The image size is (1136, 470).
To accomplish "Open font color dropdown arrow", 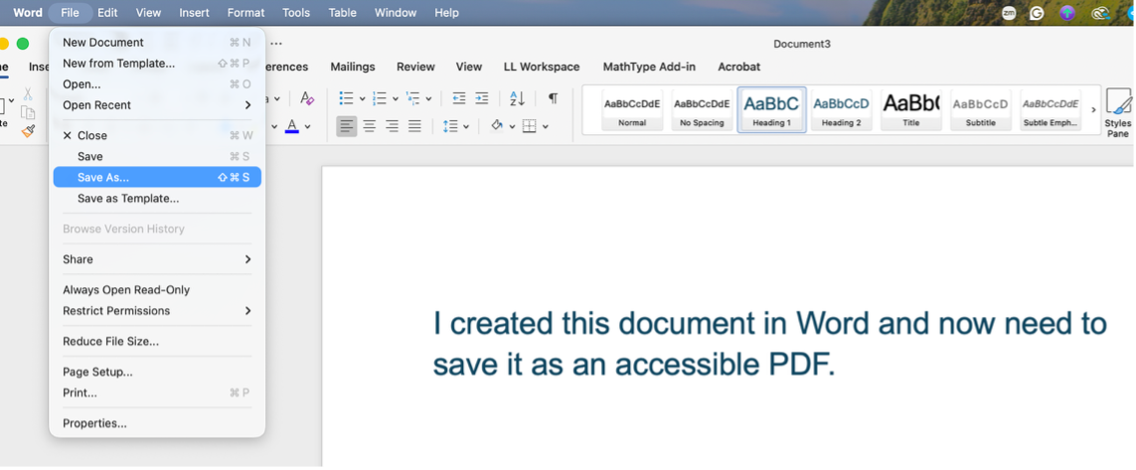I will point(307,127).
